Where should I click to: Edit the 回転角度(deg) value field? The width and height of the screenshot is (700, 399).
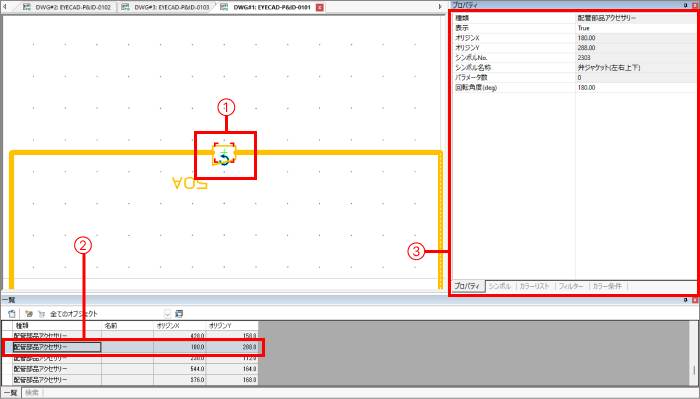pos(636,87)
